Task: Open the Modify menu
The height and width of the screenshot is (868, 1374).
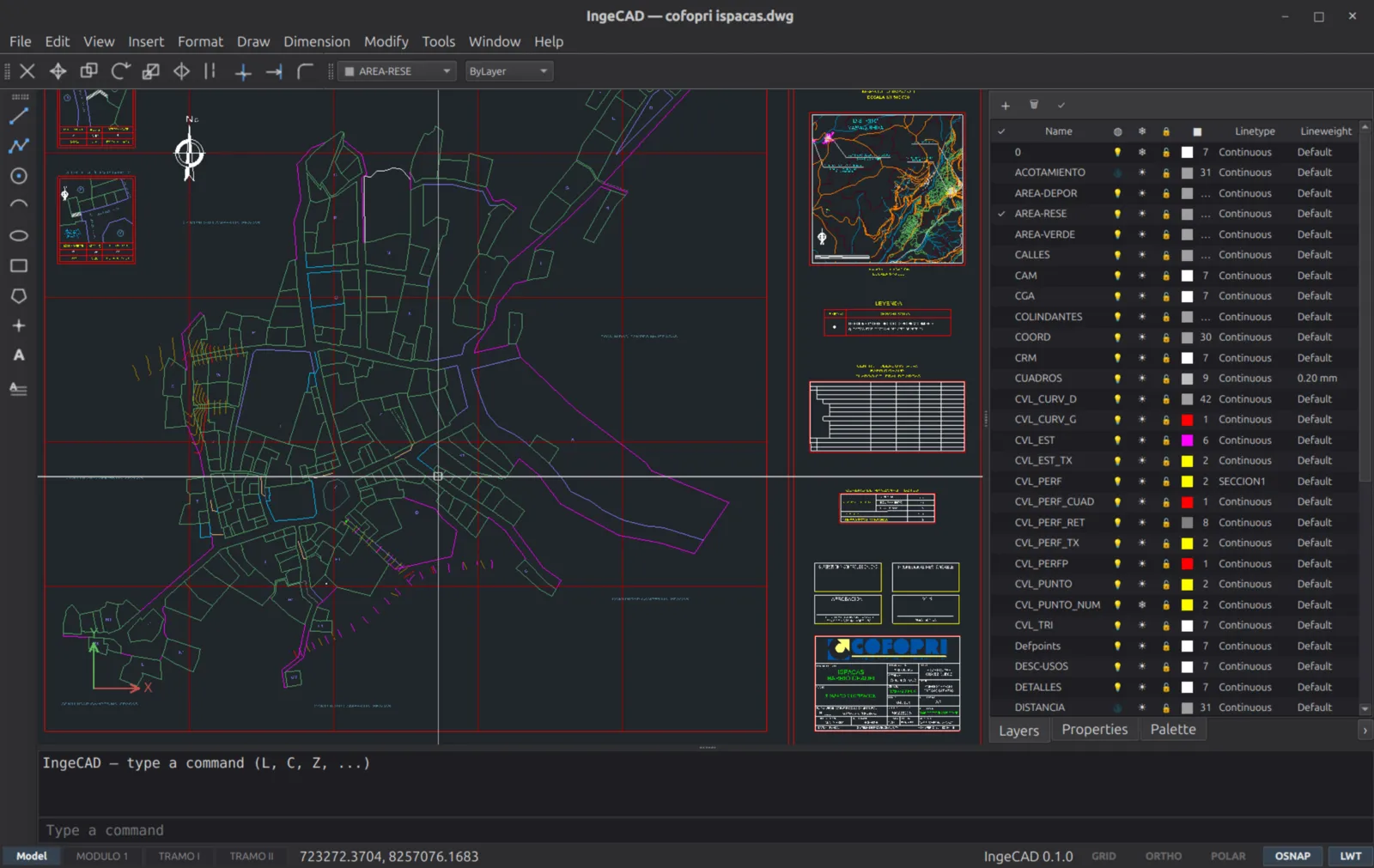Action: 386,41
